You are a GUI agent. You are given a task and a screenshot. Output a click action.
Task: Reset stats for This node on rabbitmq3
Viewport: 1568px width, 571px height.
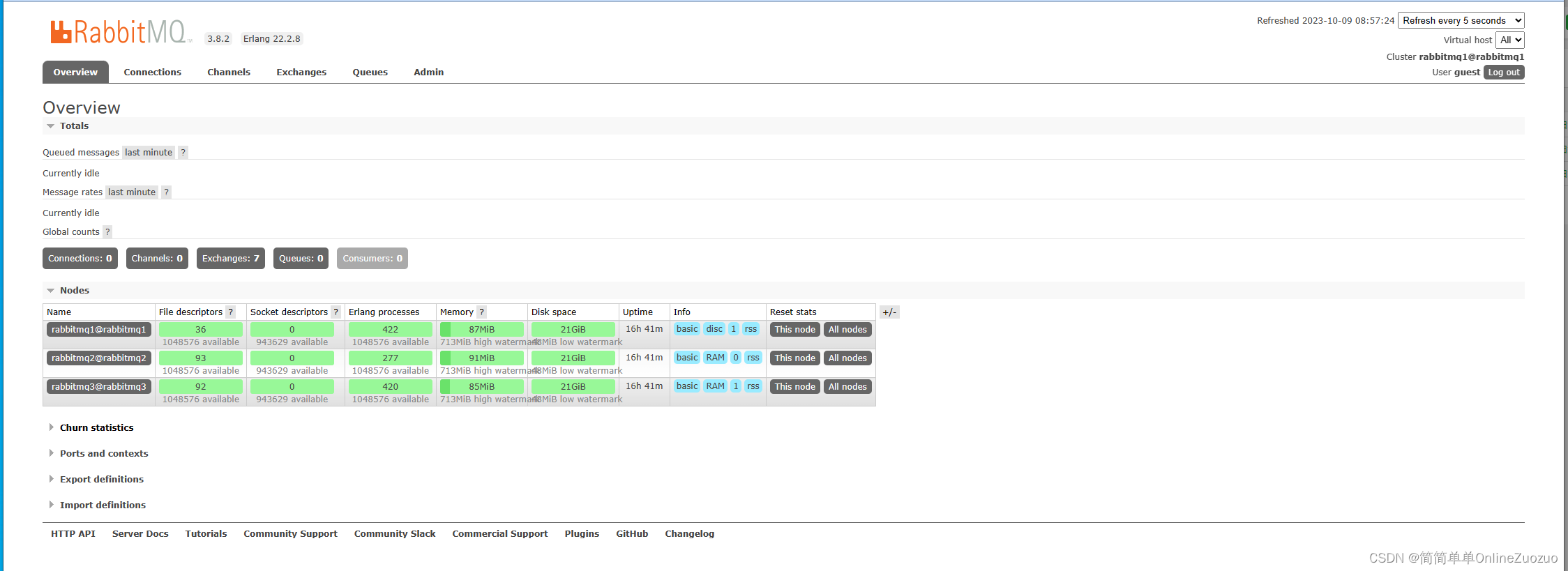coord(794,386)
